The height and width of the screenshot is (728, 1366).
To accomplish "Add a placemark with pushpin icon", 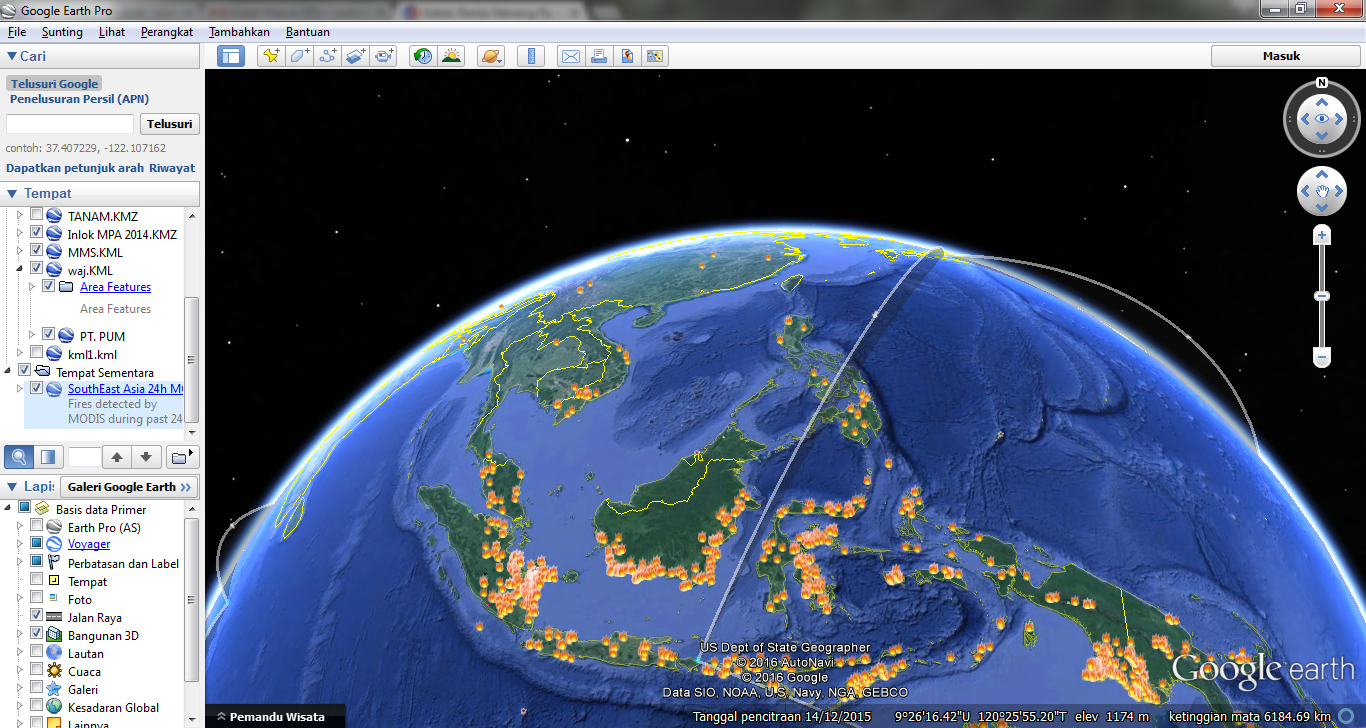I will tap(271, 56).
